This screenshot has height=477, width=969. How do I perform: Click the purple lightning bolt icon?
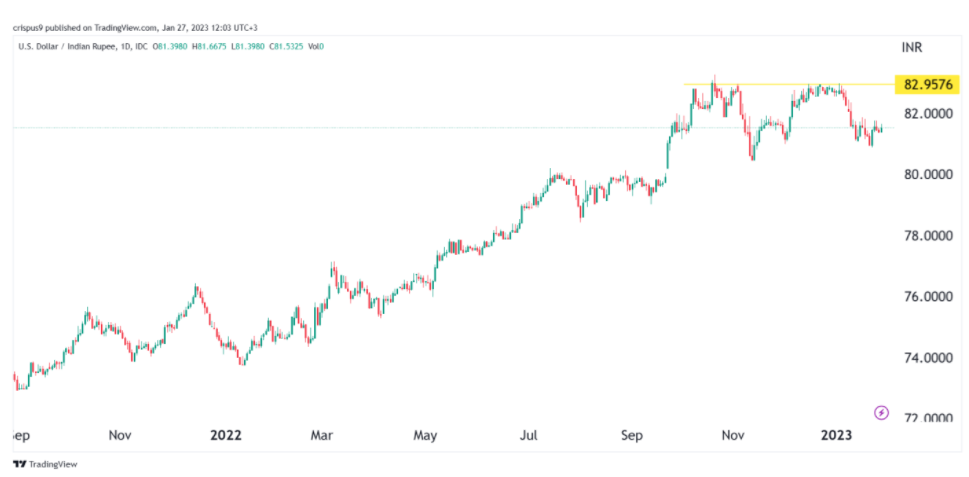(x=881, y=412)
